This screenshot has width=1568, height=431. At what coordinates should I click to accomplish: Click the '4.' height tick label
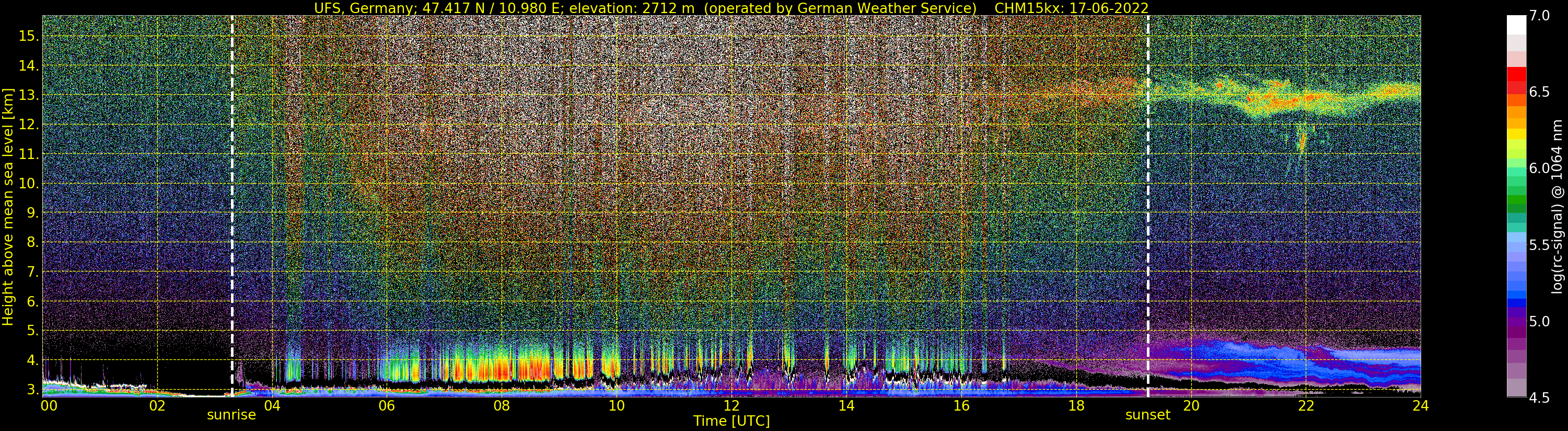[x=32, y=360]
